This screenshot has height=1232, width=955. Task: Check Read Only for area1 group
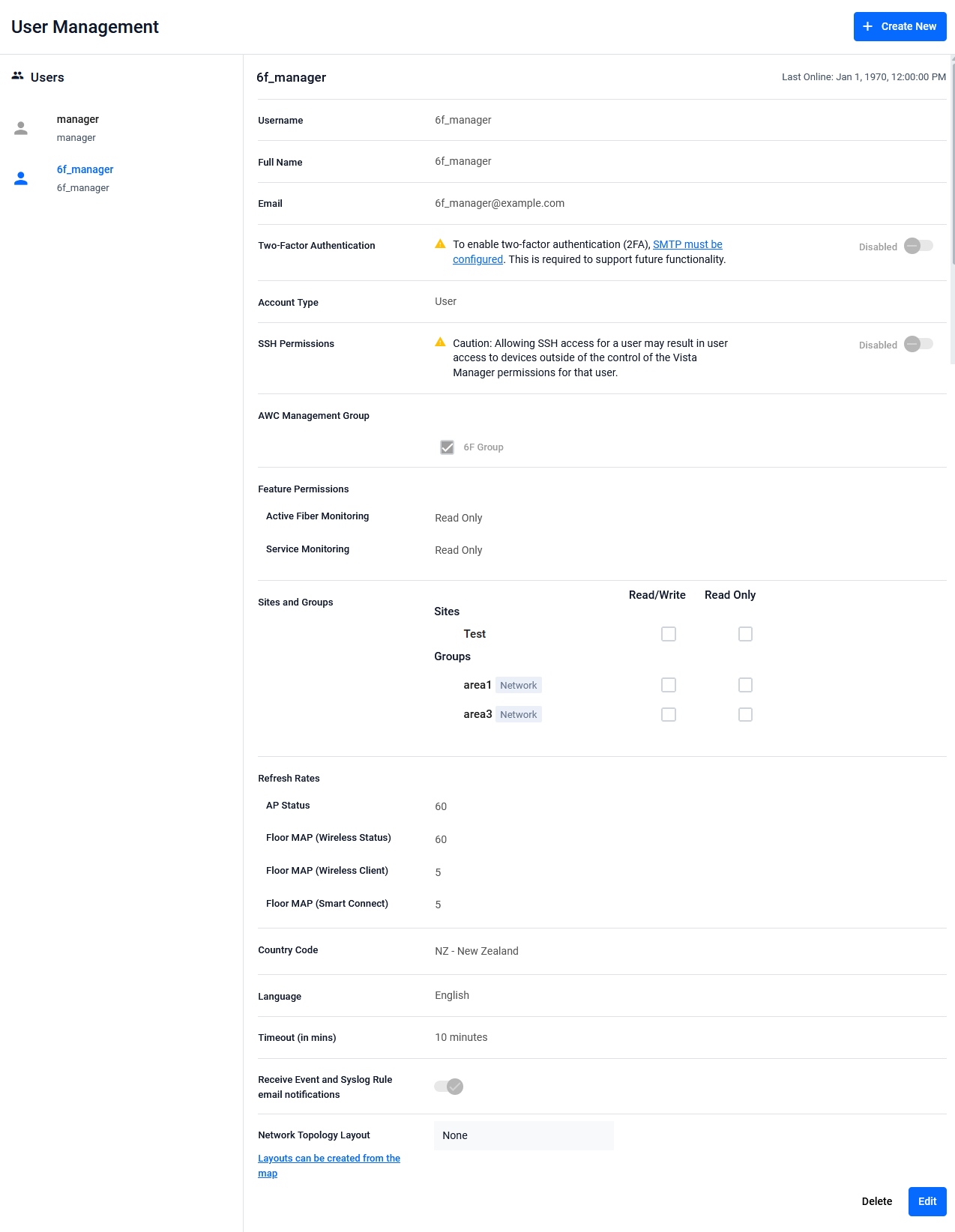745,685
